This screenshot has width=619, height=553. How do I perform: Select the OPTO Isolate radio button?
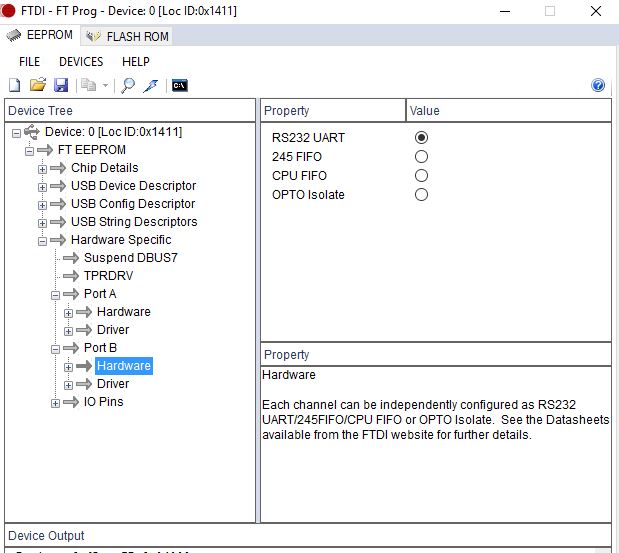click(x=421, y=194)
